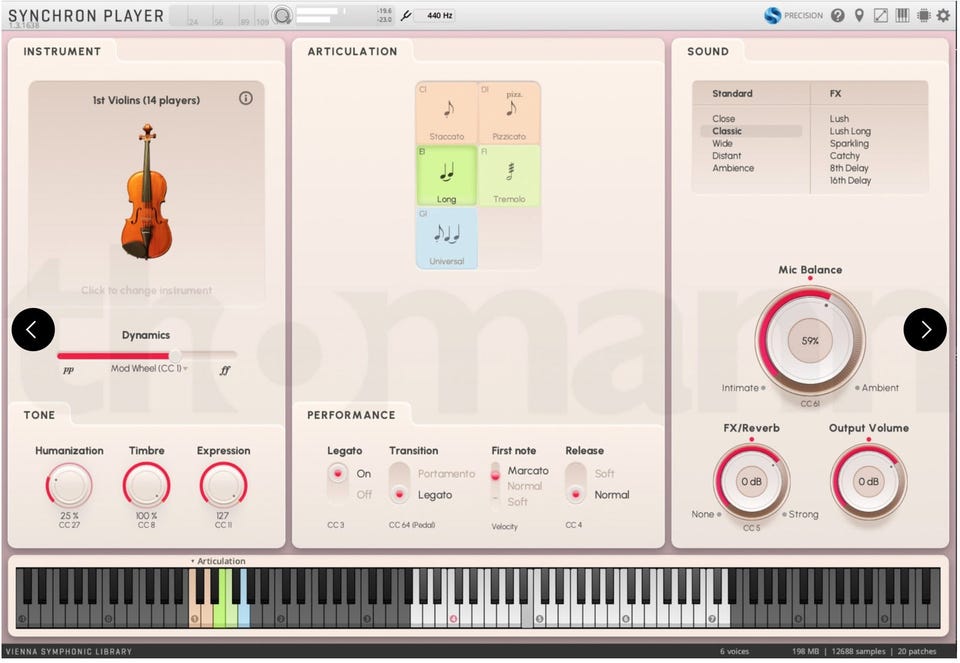Screen dimensions: 960x663
Task: Select the Pizzicato articulation
Action: click(509, 113)
